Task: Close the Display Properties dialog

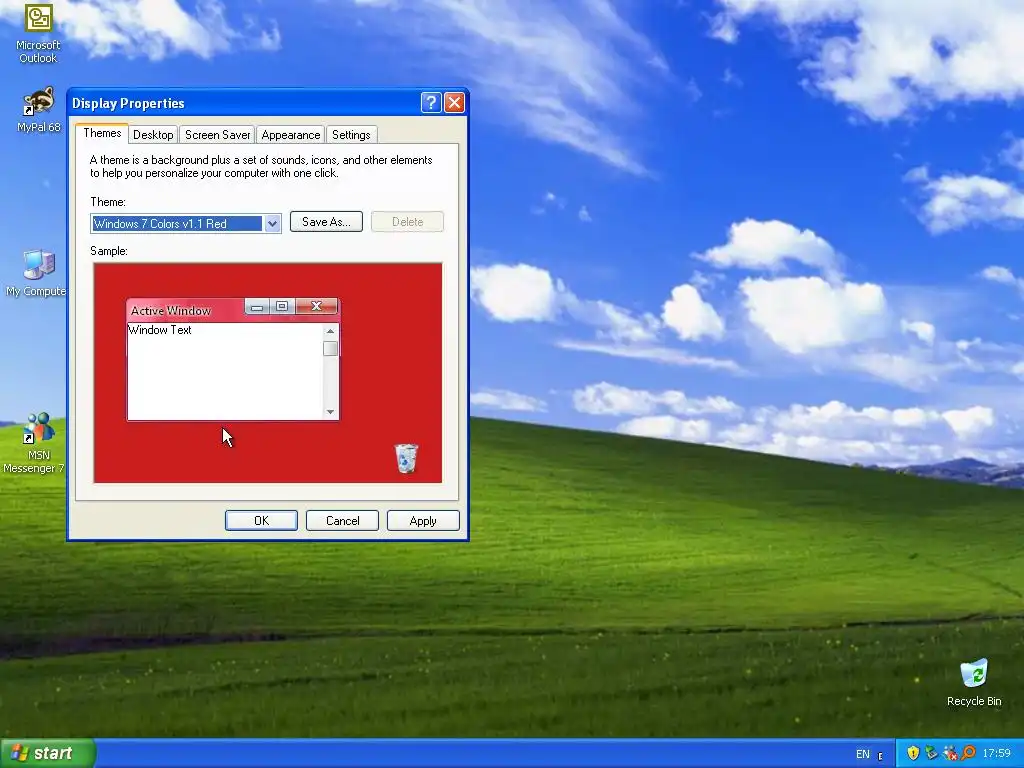Action: click(x=454, y=103)
